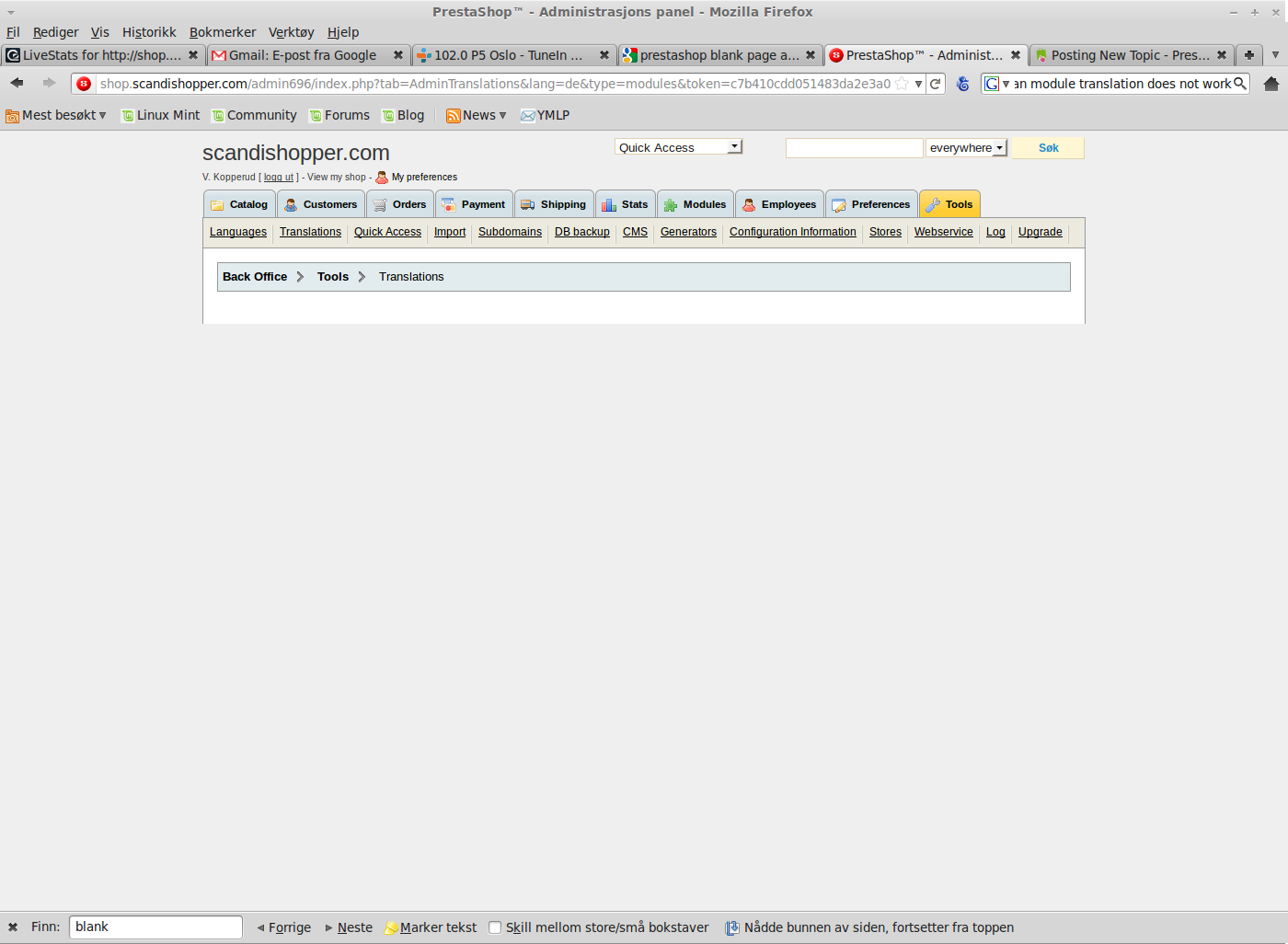Screen dimensions: 1288x944
Task: Close the LiveStats tab
Action: click(193, 55)
